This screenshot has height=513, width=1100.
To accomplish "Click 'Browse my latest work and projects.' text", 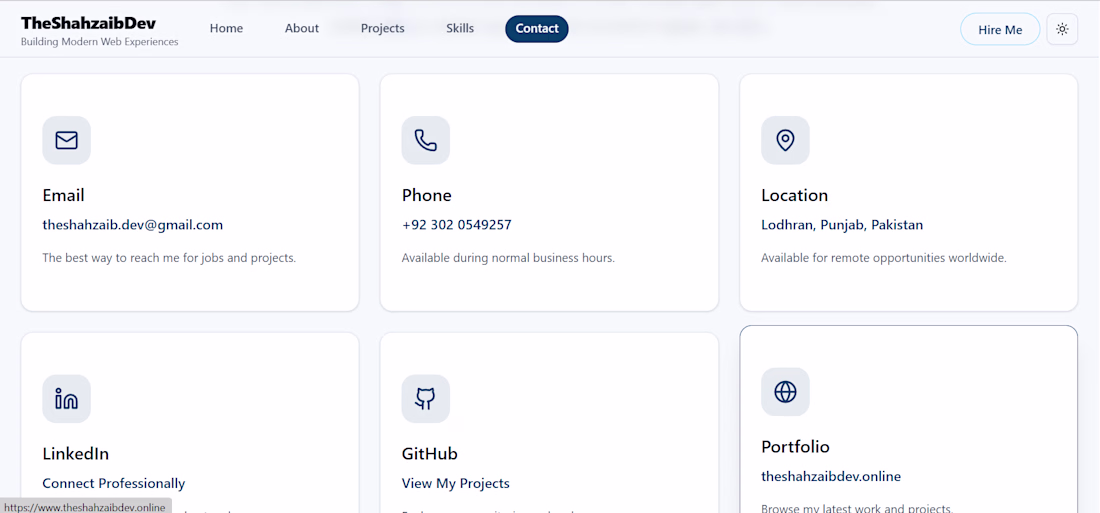I will pyautogui.click(x=857, y=509).
